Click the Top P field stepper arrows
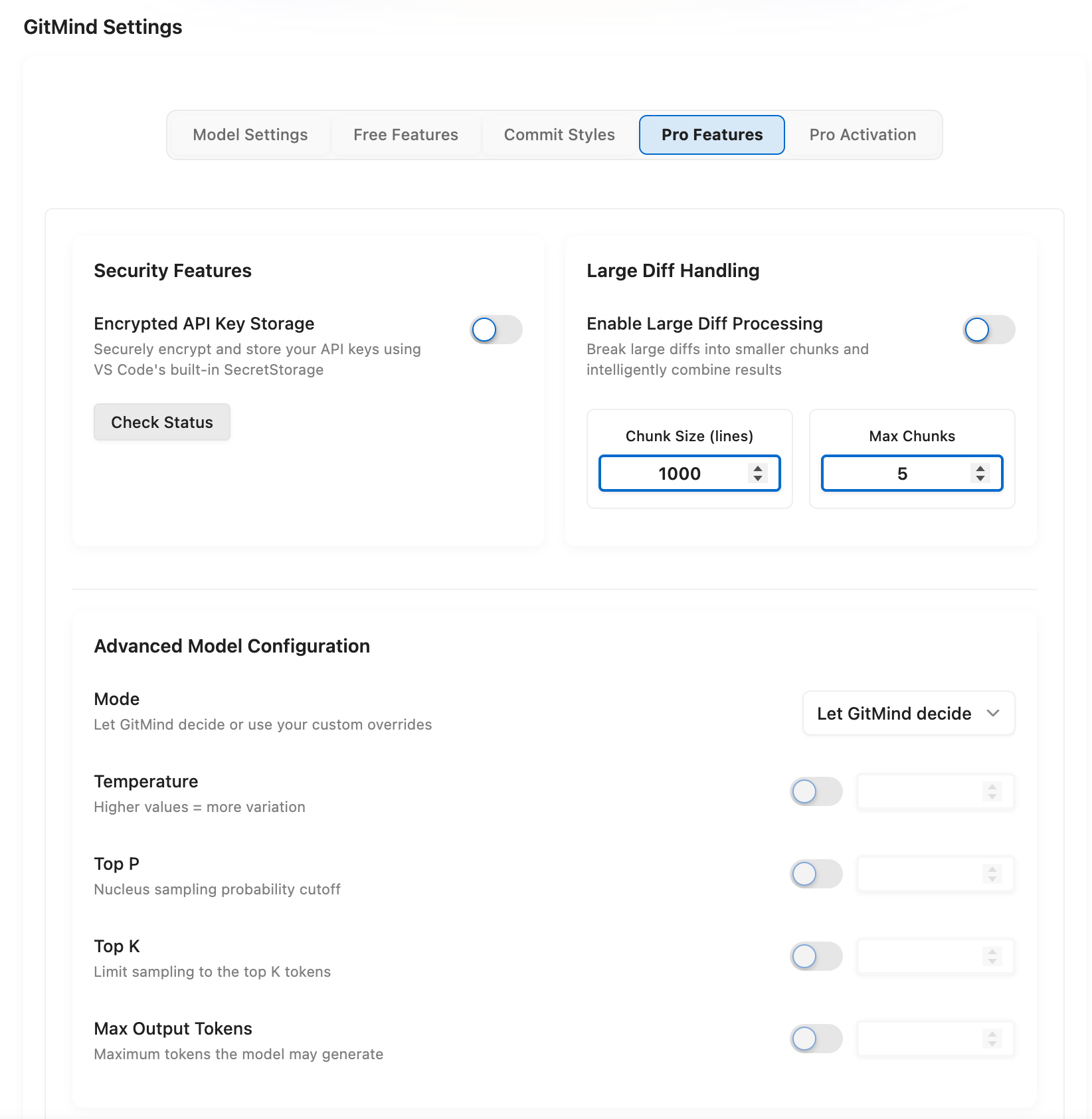Image resolution: width=1092 pixels, height=1119 pixels. pos(992,874)
